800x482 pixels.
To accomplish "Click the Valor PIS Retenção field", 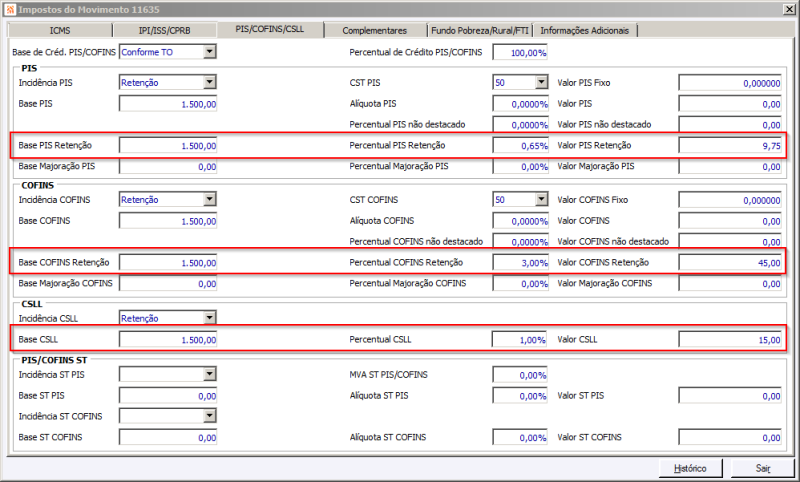I will [730, 146].
